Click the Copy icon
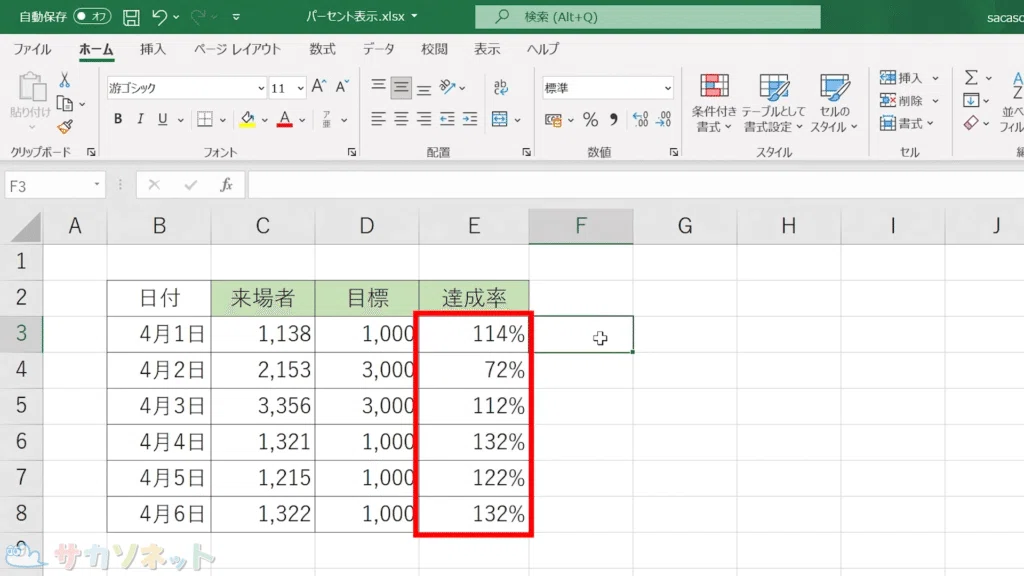1024x576 pixels. click(65, 103)
